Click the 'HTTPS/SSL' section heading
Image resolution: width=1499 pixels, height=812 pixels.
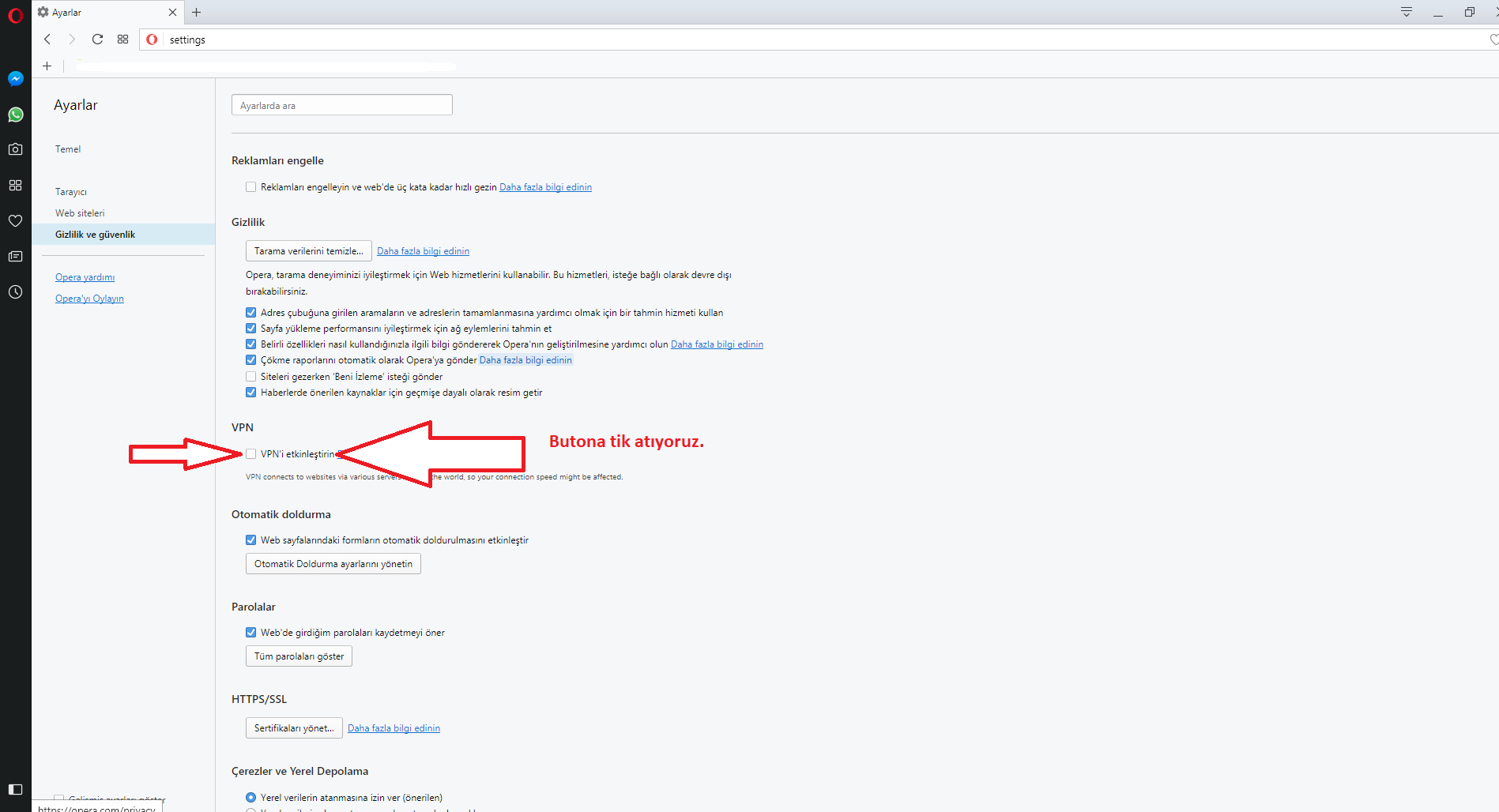(x=259, y=699)
